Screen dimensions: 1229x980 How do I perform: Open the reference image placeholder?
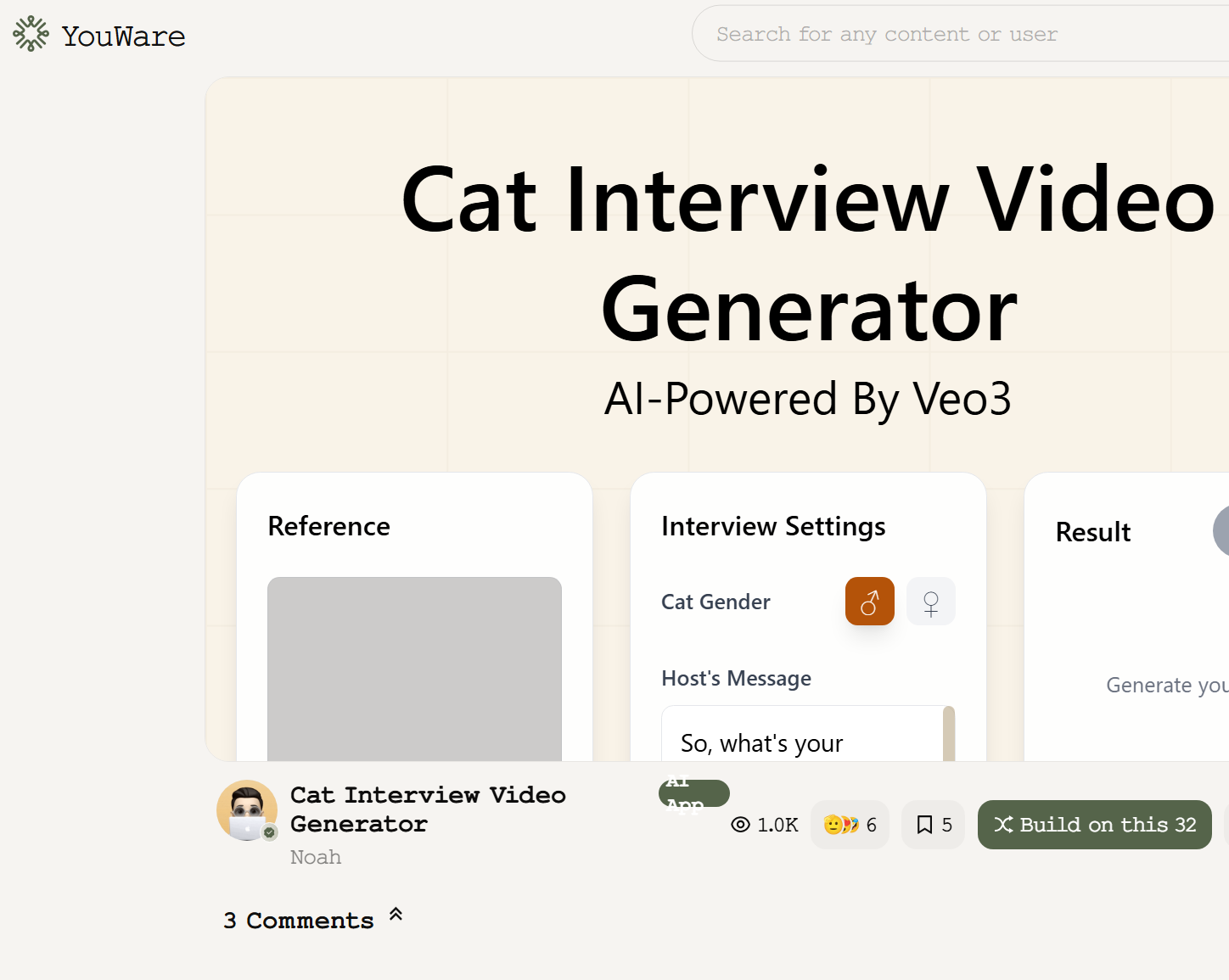point(414,669)
